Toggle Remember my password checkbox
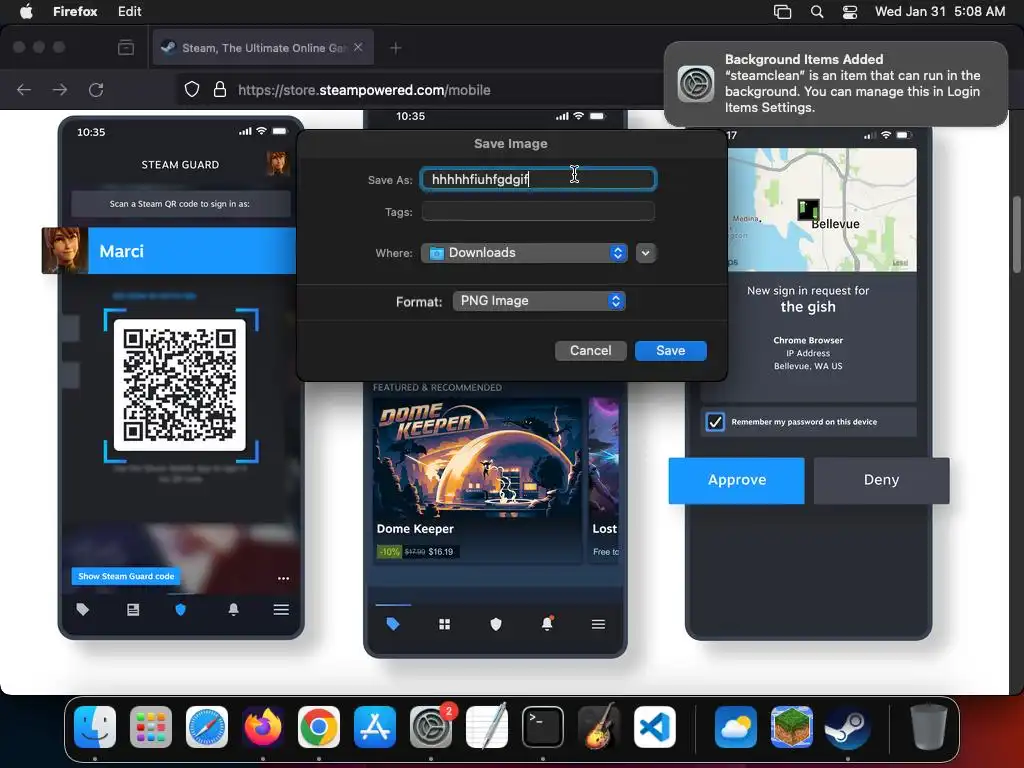Viewport: 1024px width, 768px height. pyautogui.click(x=715, y=421)
